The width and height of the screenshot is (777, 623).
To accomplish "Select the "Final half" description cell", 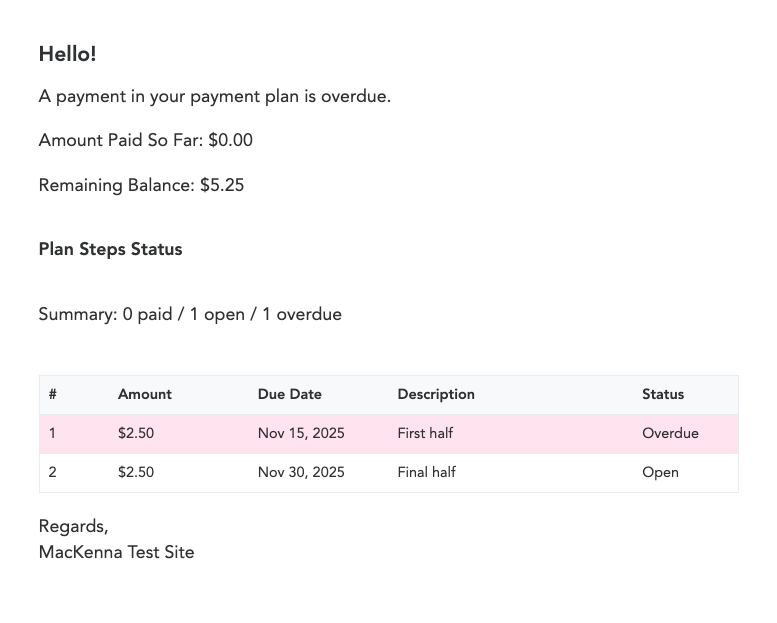I will [426, 473].
